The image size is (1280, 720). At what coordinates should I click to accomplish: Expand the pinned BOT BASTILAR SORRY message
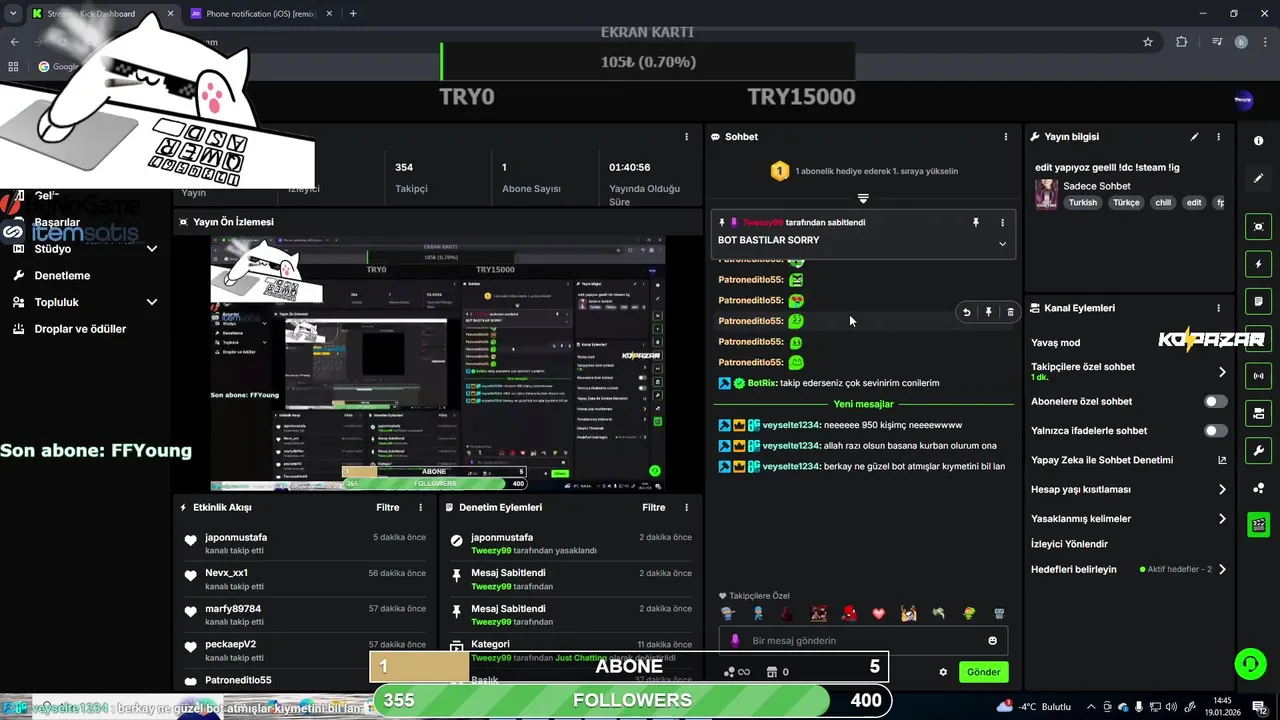tap(1002, 244)
